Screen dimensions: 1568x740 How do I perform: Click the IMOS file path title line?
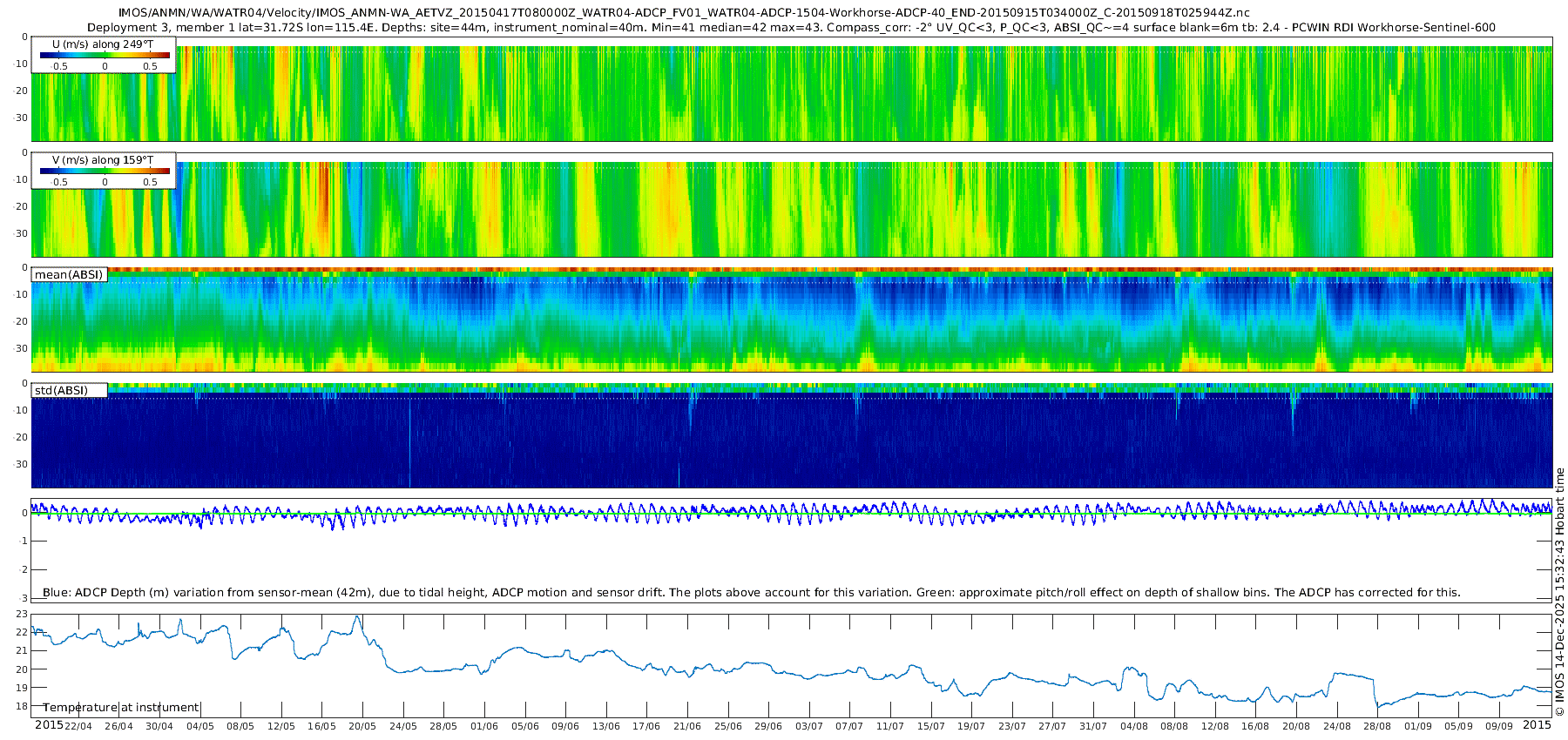684,13
